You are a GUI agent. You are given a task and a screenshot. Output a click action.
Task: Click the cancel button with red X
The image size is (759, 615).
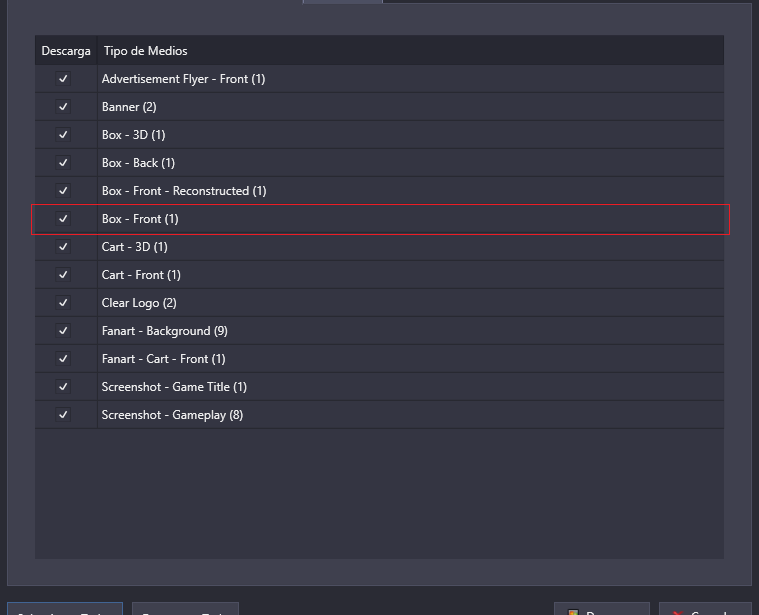[705, 609]
